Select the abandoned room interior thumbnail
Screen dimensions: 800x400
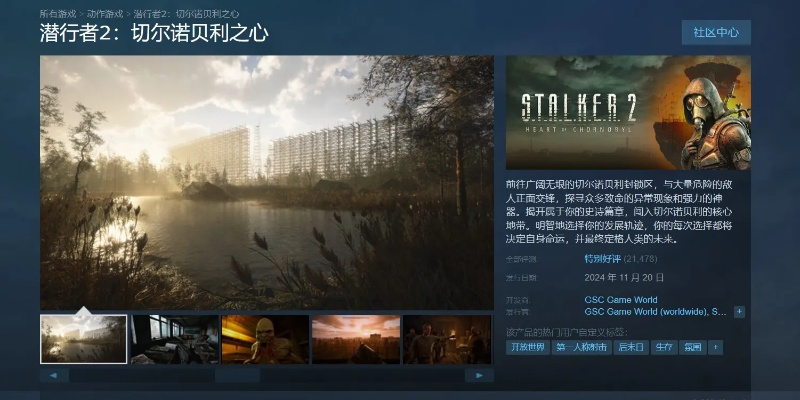[174, 339]
